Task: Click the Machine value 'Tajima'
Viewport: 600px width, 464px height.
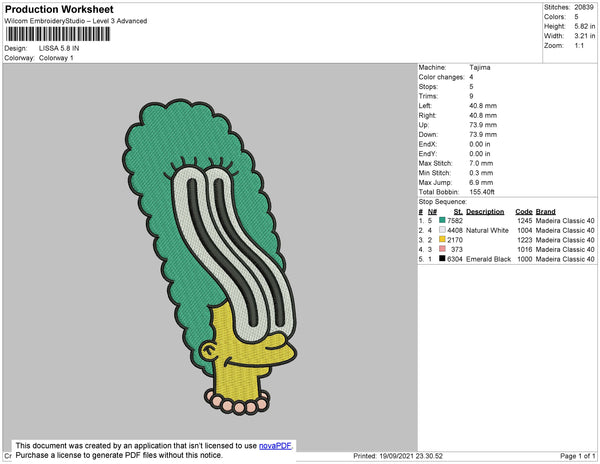Action: point(479,67)
